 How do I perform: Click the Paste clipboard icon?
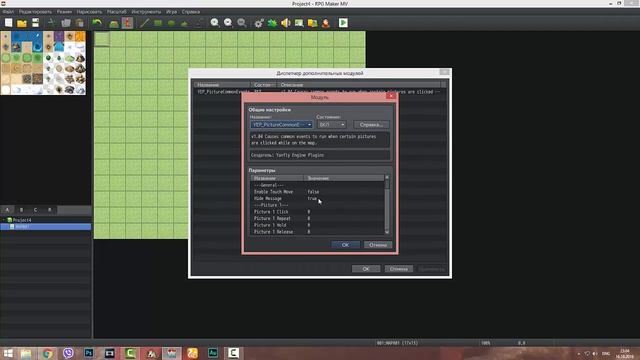(x=80, y=23)
